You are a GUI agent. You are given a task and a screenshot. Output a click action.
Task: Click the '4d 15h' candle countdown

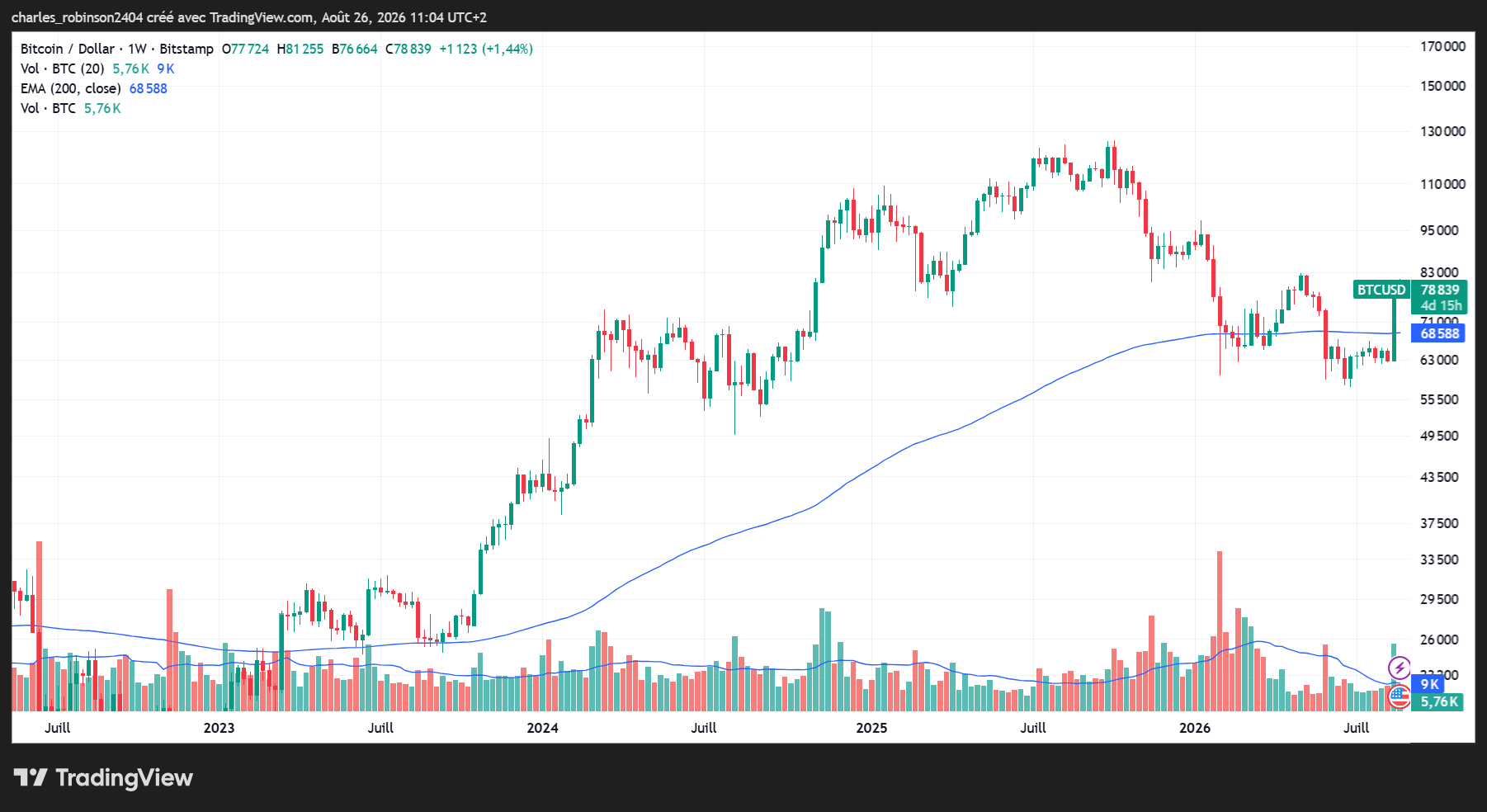point(1441,305)
